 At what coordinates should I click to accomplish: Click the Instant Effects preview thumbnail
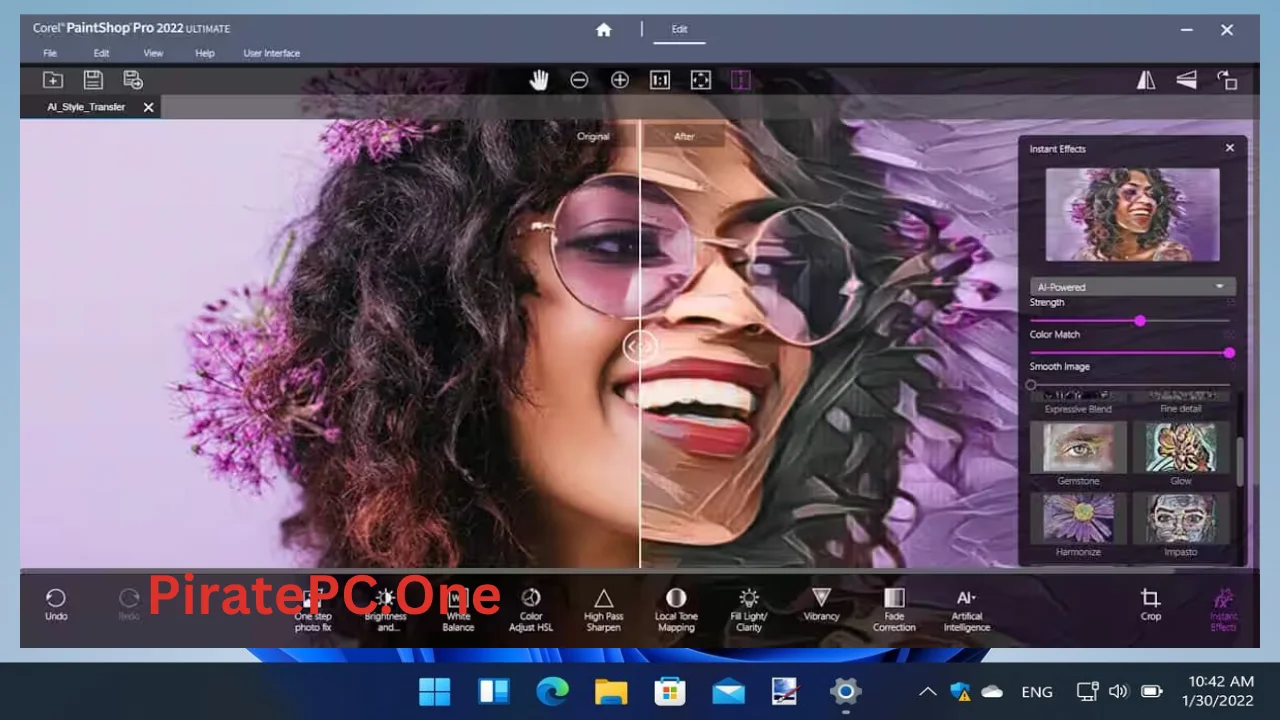(x=1132, y=214)
